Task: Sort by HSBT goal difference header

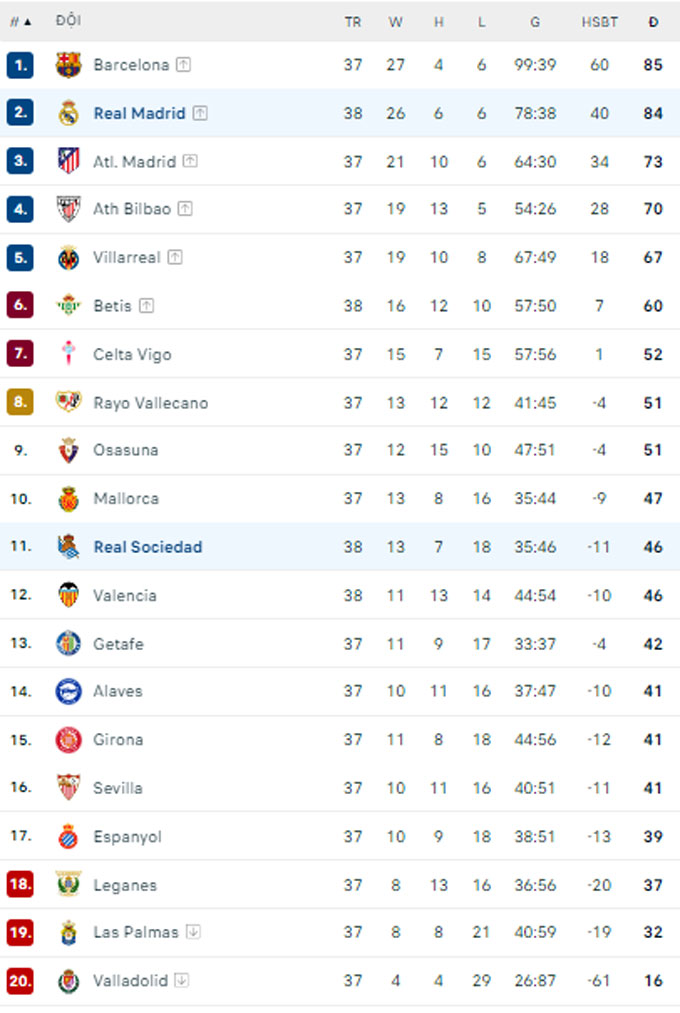Action: click(x=599, y=22)
